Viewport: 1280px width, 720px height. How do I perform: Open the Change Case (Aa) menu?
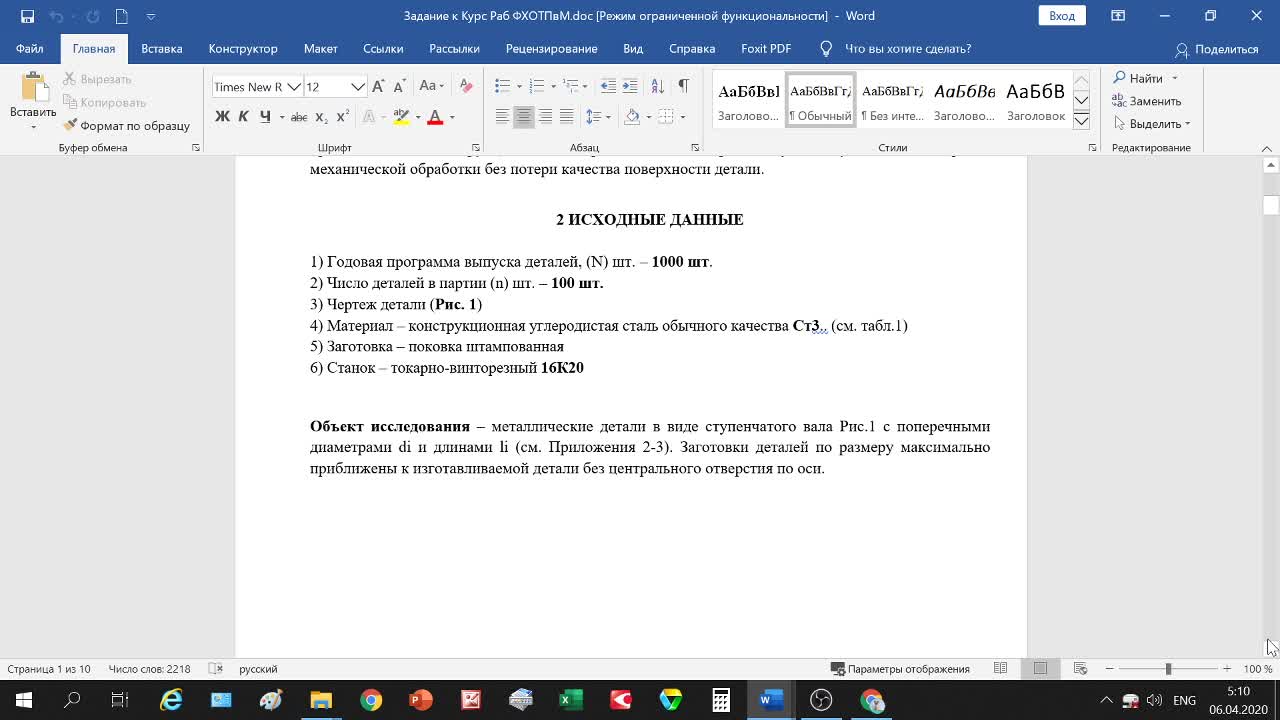(432, 87)
